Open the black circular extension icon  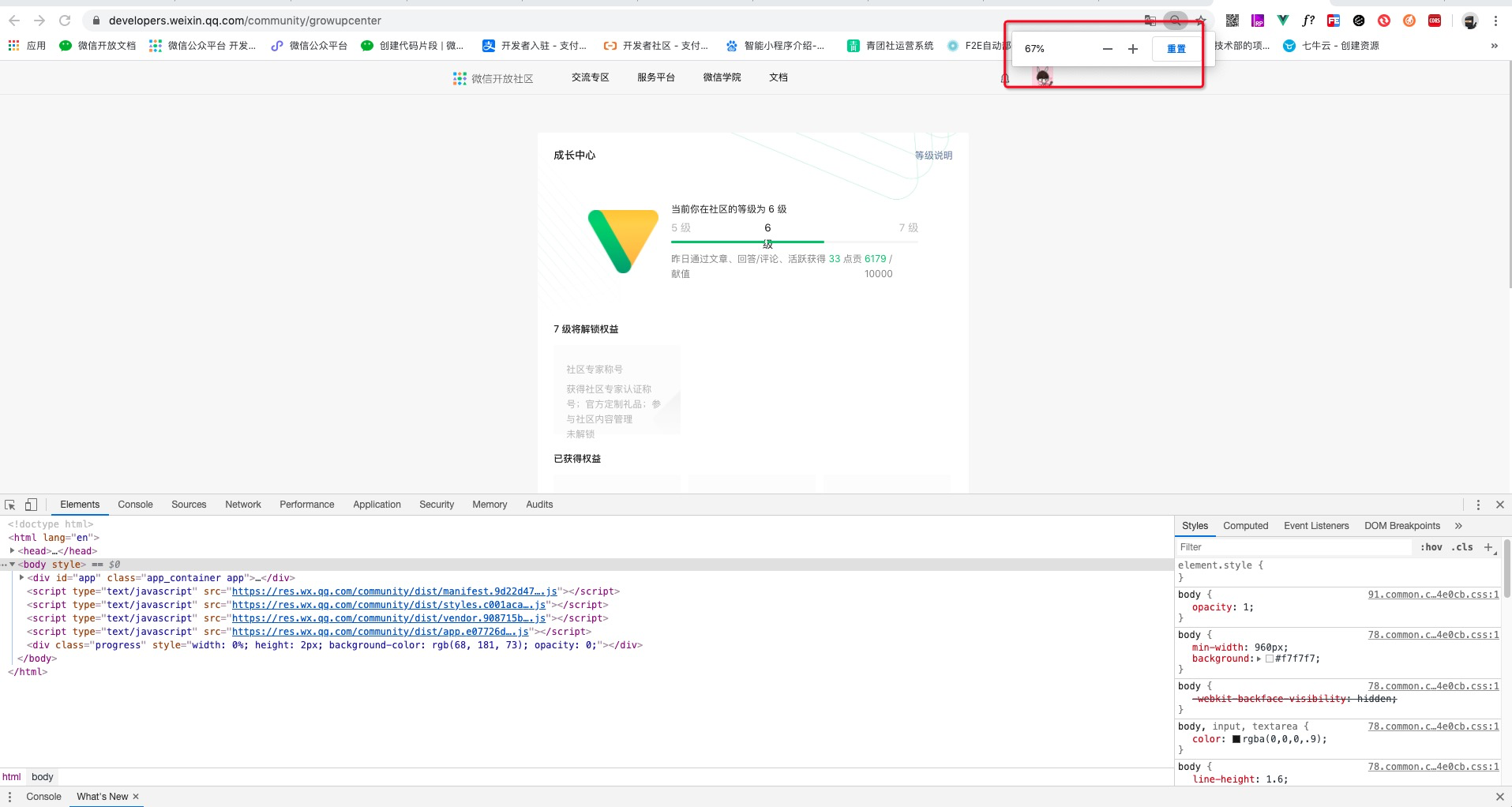tap(1359, 21)
